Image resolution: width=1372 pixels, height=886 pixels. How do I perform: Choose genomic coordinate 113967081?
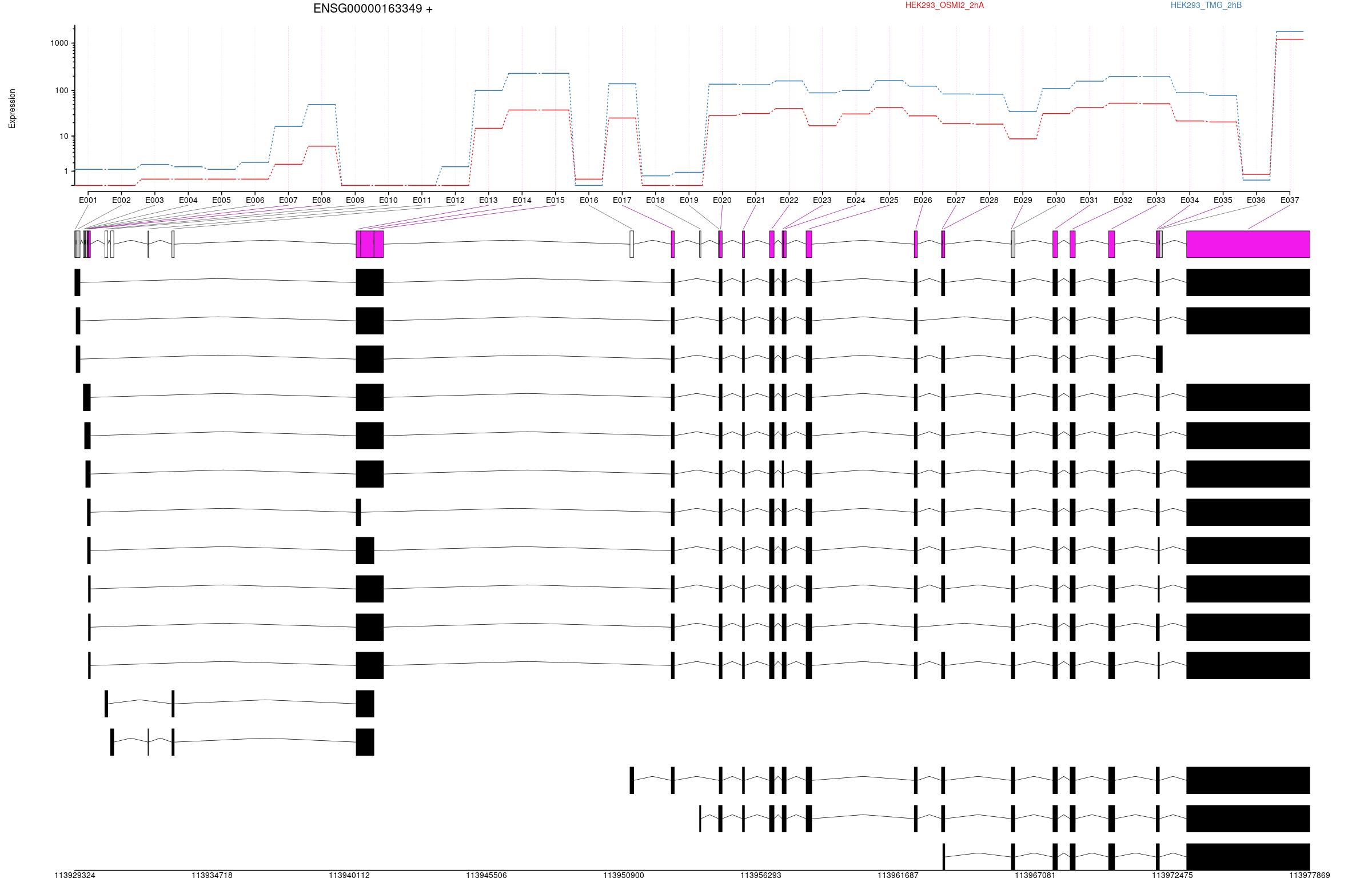[x=1035, y=875]
